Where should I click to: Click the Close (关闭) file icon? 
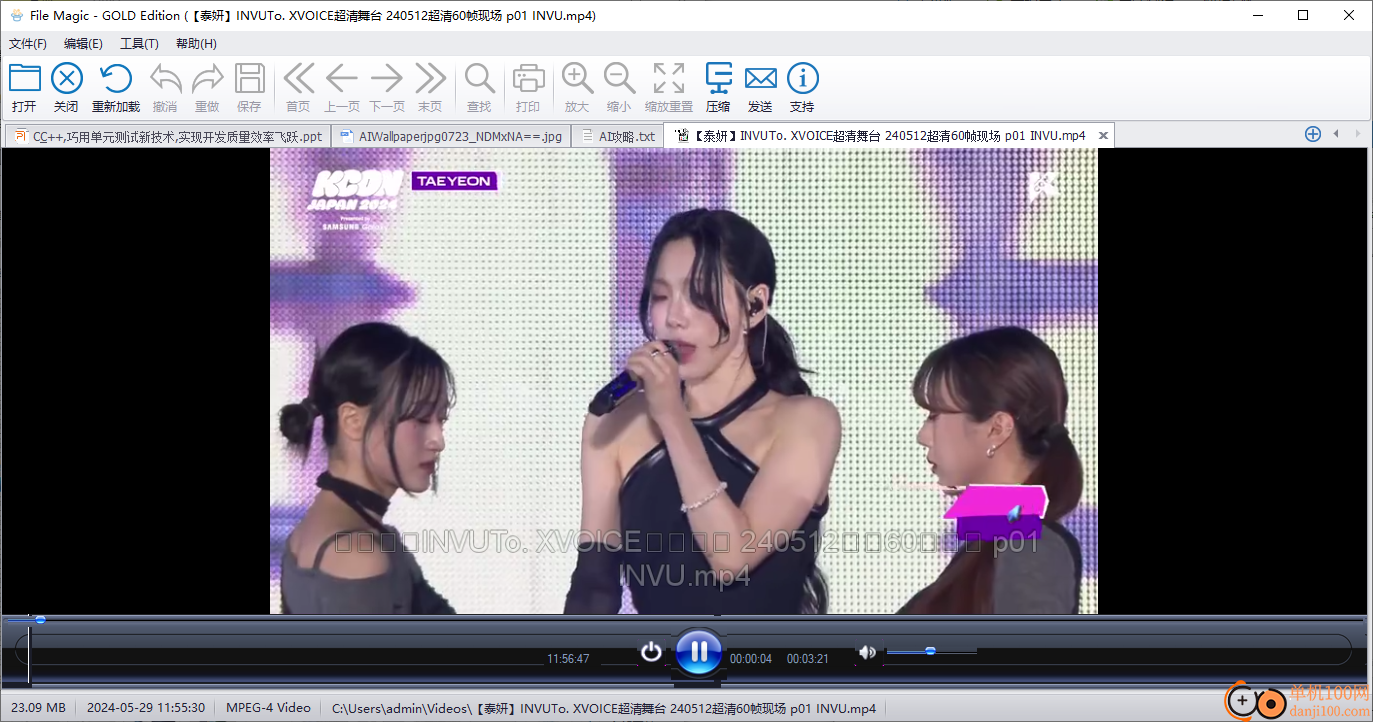pyautogui.click(x=67, y=79)
